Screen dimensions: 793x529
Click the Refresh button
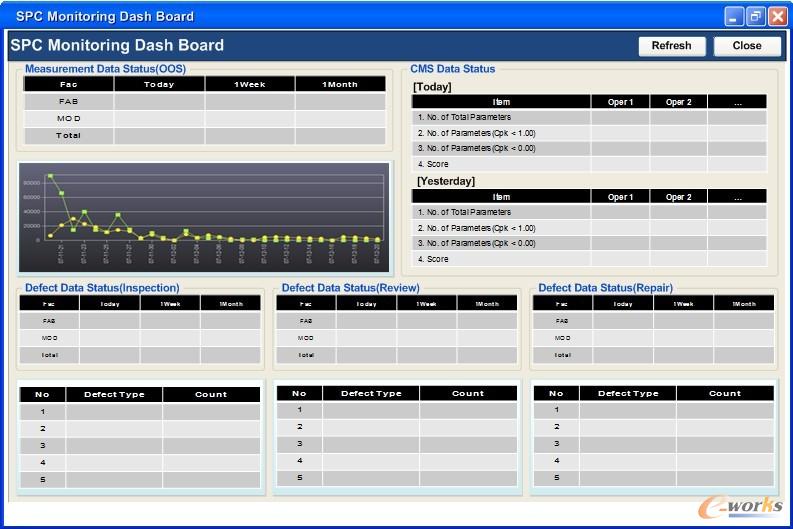671,46
